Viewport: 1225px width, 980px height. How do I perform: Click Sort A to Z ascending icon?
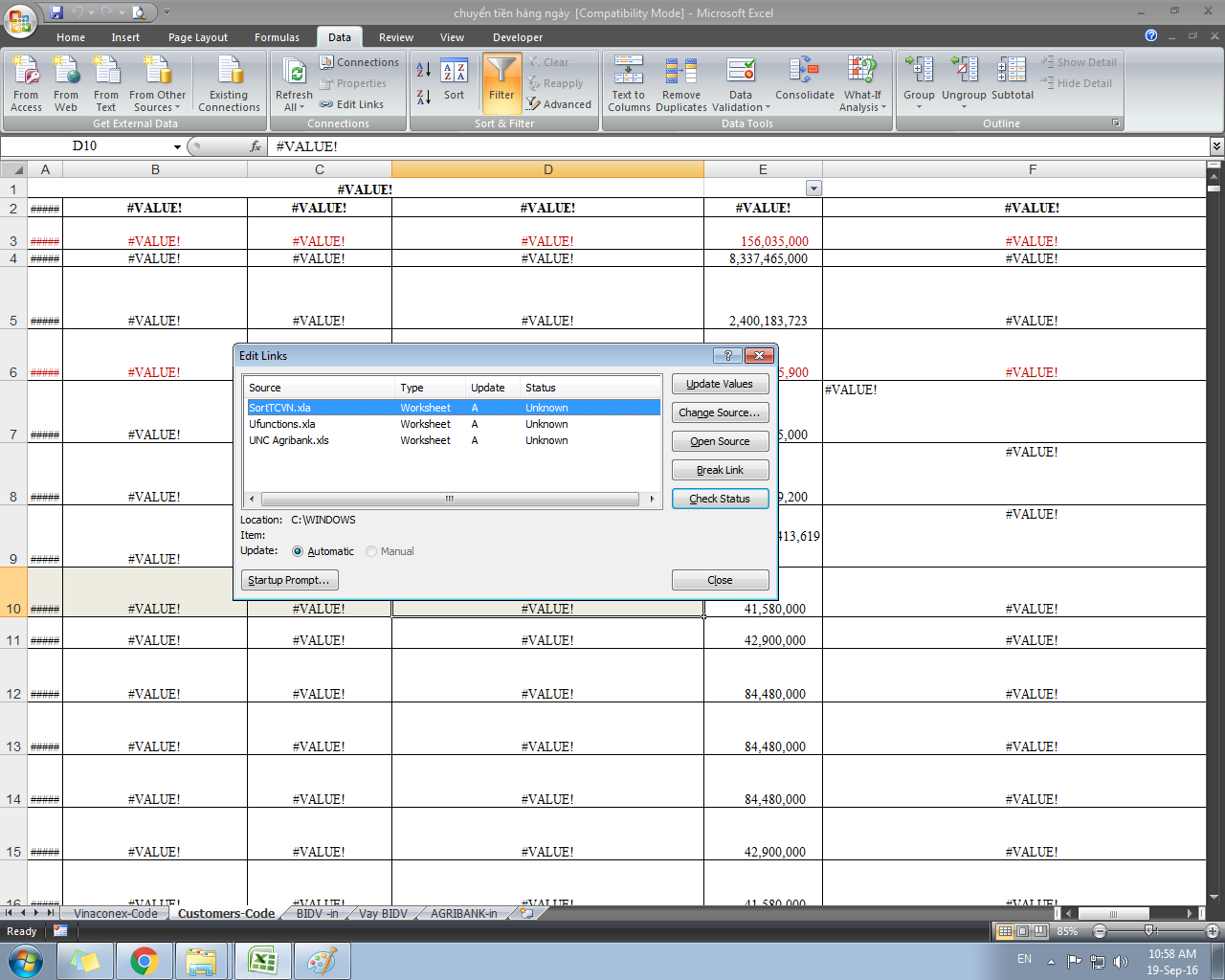click(423, 70)
